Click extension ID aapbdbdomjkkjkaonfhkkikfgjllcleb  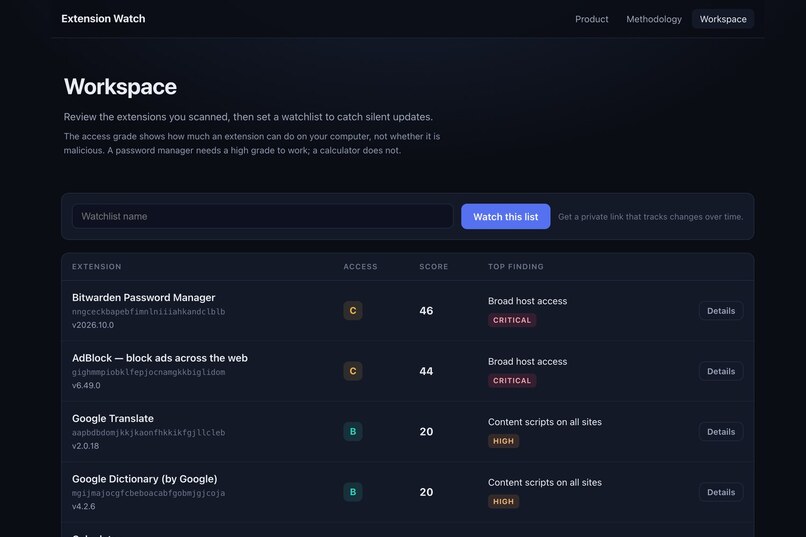coord(149,433)
